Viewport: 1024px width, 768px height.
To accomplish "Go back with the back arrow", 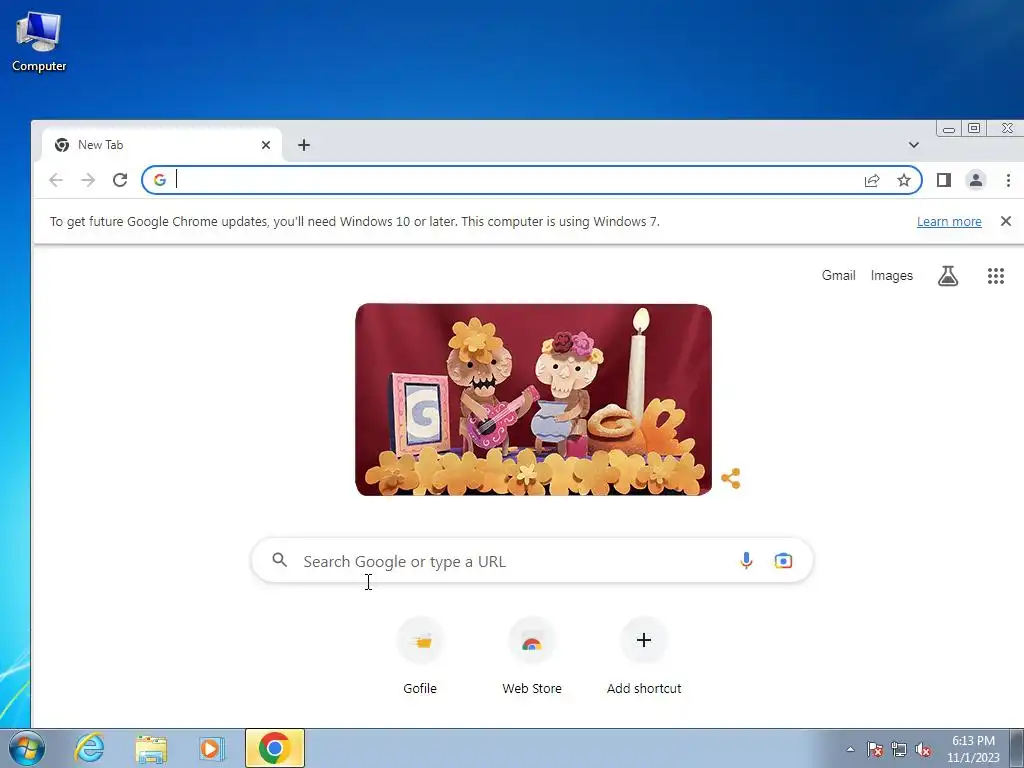I will 56,180.
